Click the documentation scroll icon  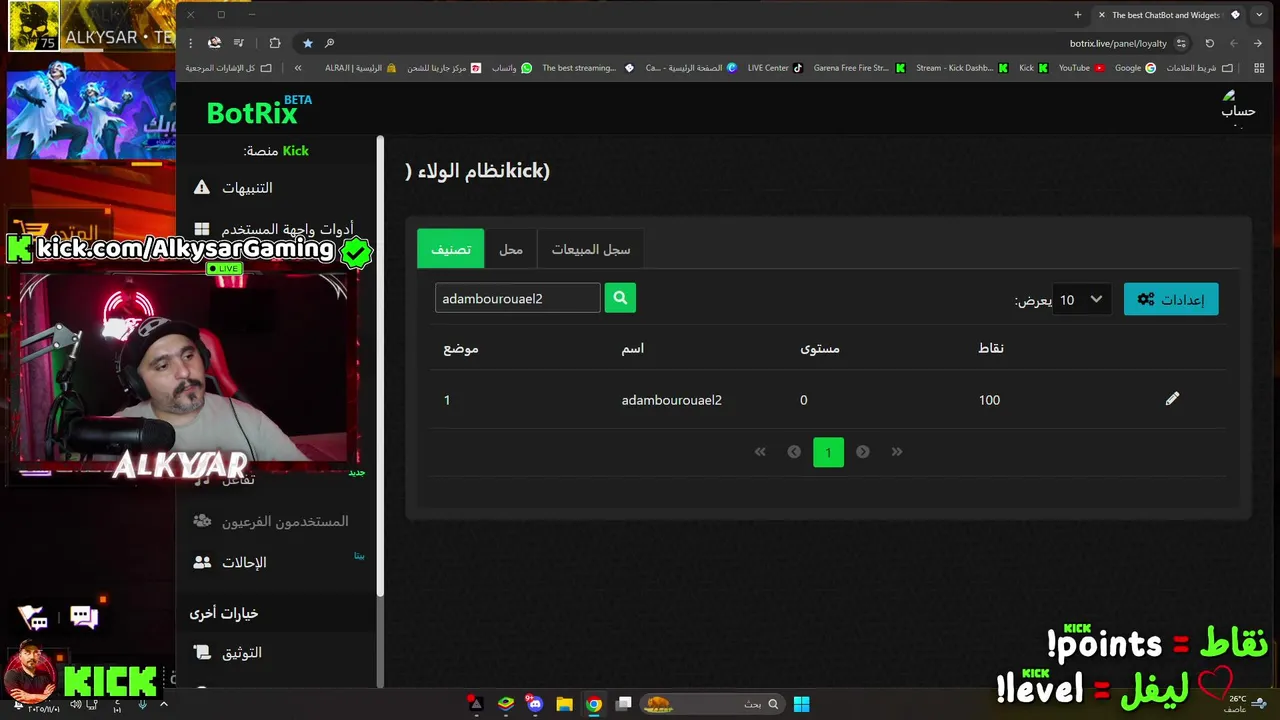202,653
